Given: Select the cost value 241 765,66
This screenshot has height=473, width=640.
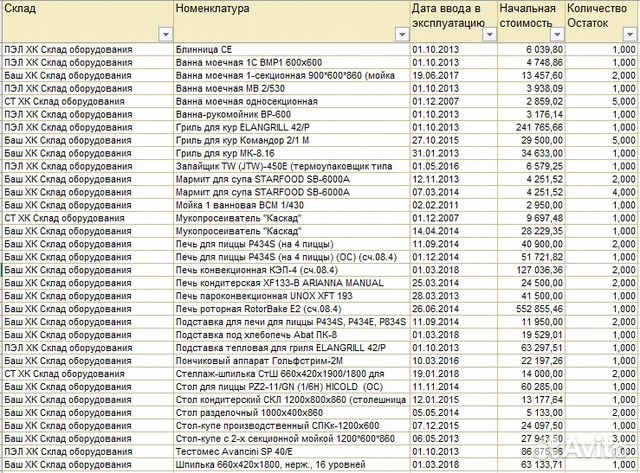Looking at the screenshot, I should point(531,127).
